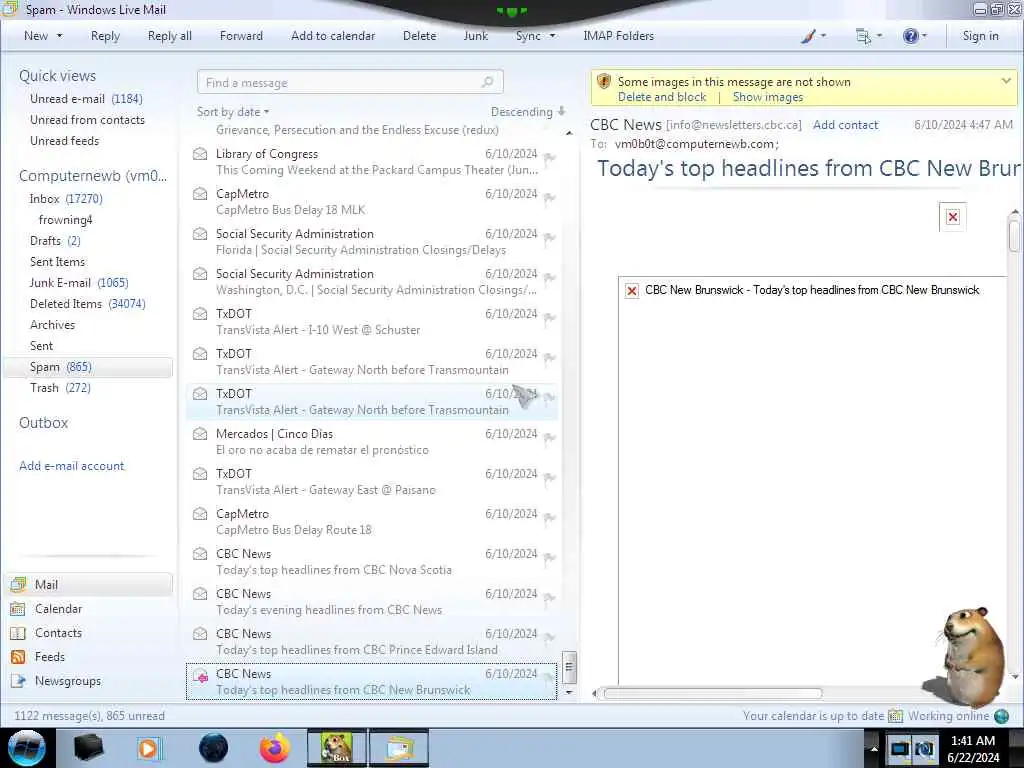This screenshot has width=1024, height=768.
Task: Mark message as Junk from toolbar
Action: [x=475, y=36]
